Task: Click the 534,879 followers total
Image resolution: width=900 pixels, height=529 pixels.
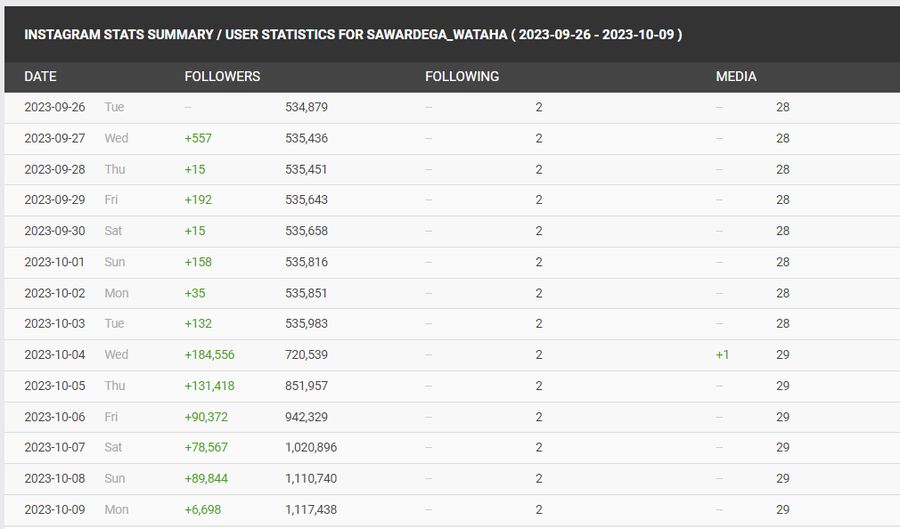Action: click(x=307, y=107)
